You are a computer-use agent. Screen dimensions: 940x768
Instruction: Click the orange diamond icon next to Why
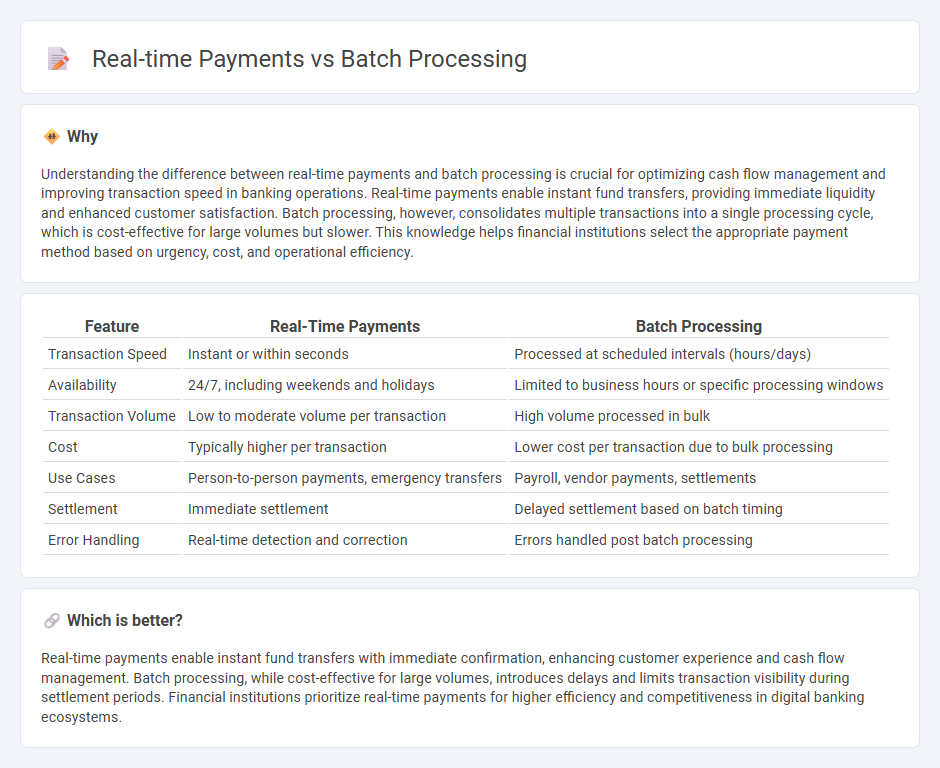pos(52,137)
